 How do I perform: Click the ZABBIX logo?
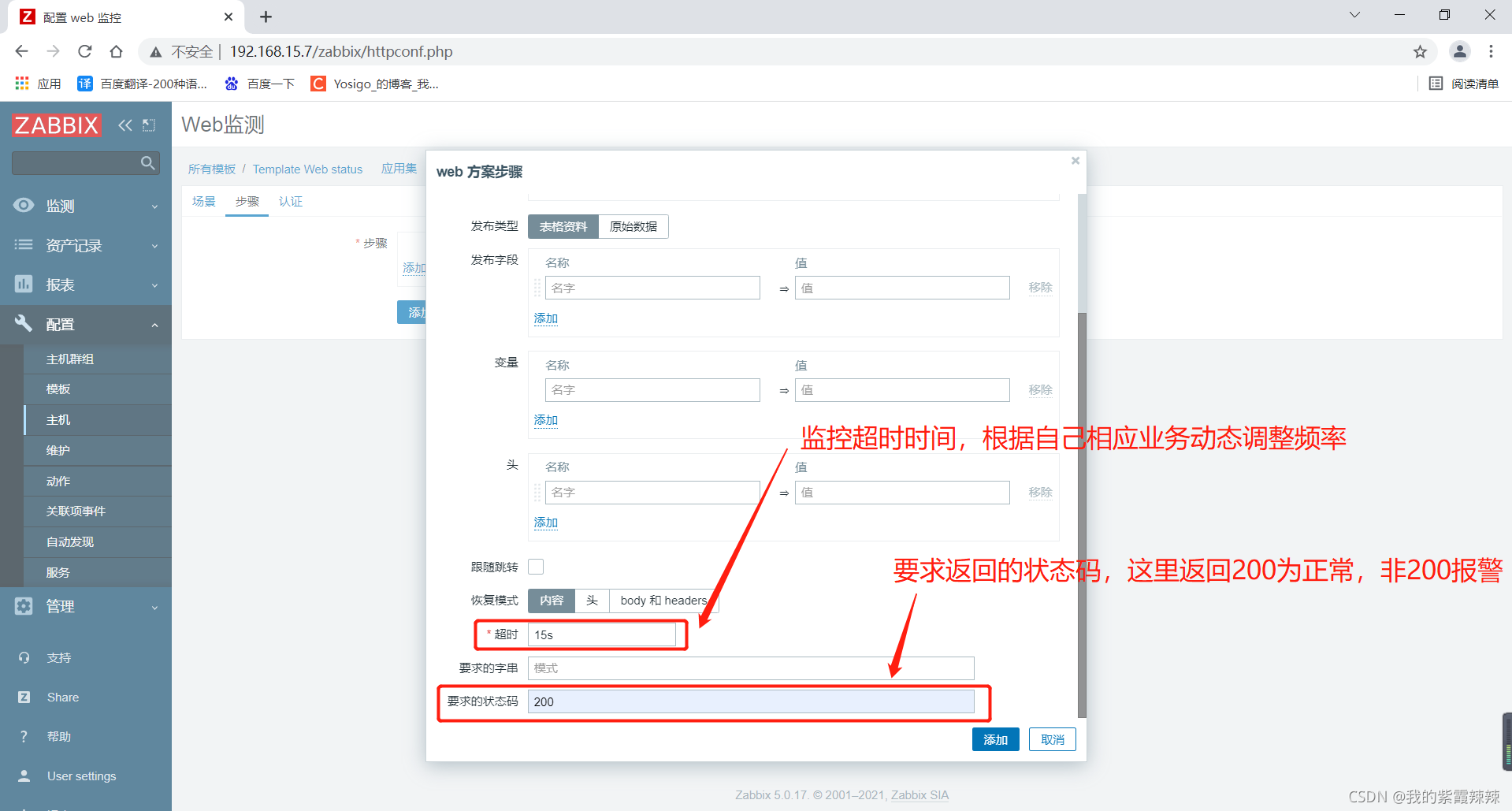pyautogui.click(x=57, y=125)
